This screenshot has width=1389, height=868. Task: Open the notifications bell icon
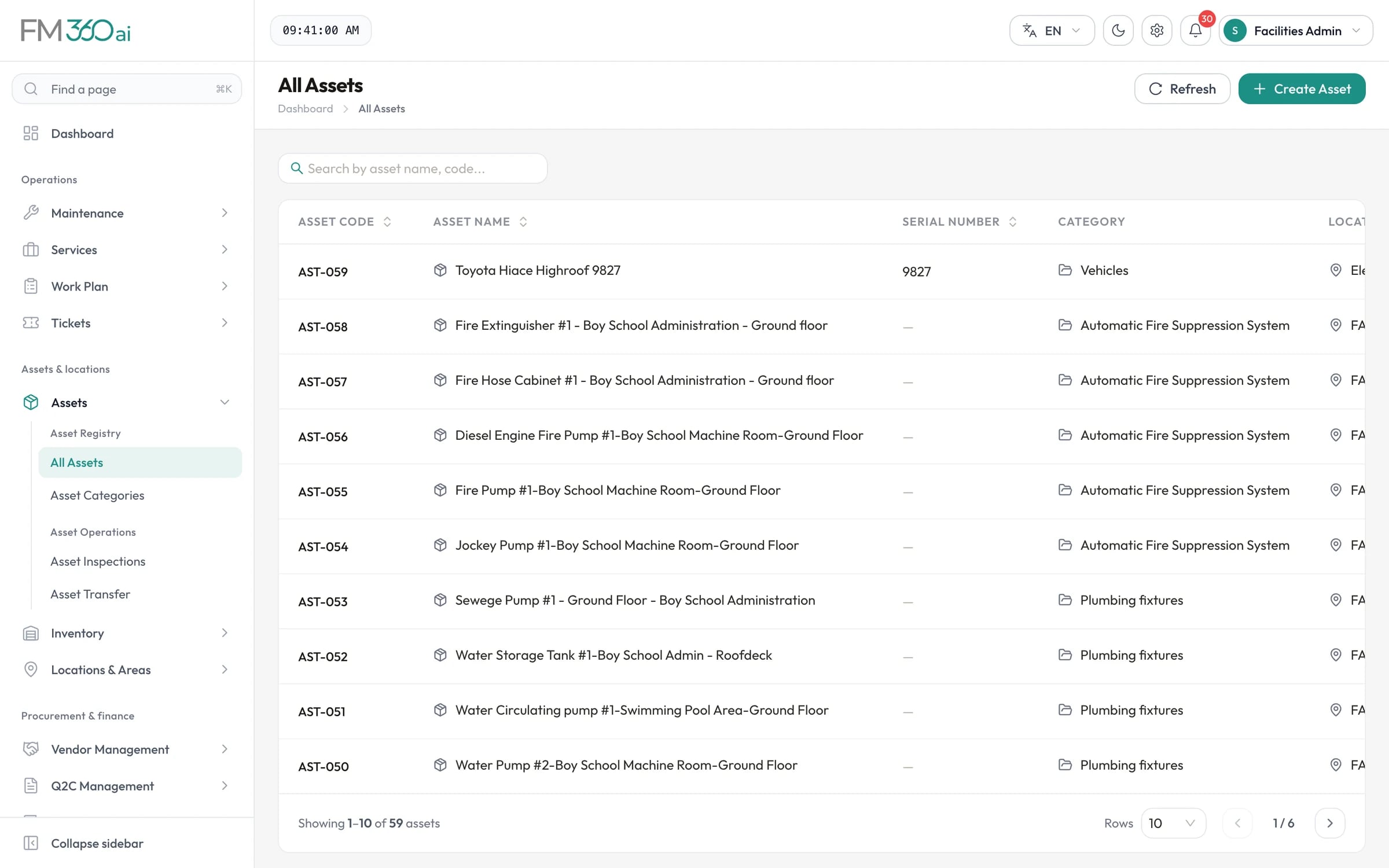click(x=1195, y=31)
